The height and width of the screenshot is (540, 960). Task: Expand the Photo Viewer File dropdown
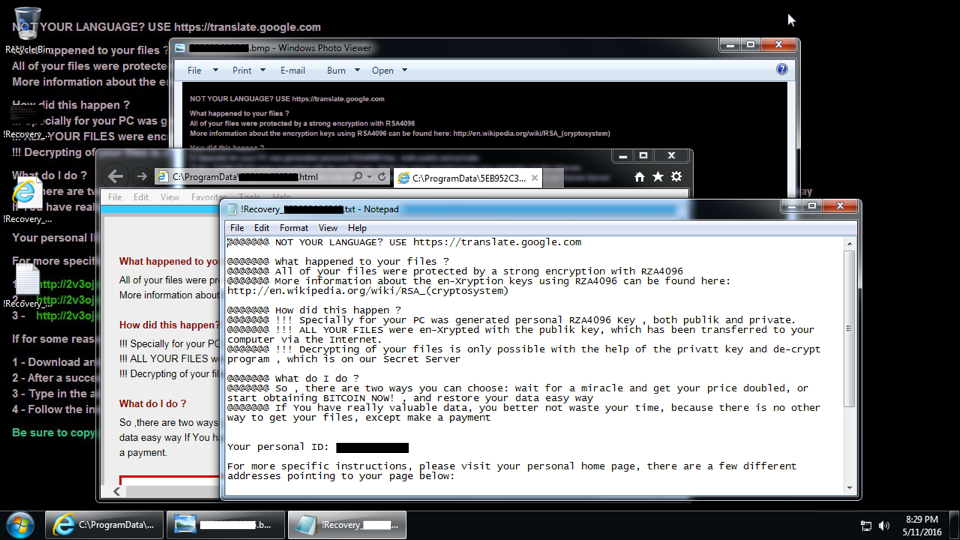click(x=199, y=71)
